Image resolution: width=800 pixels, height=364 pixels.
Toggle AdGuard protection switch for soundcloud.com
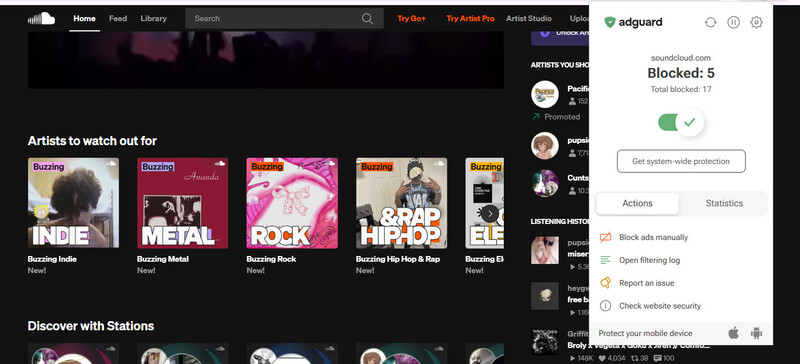[x=681, y=123]
